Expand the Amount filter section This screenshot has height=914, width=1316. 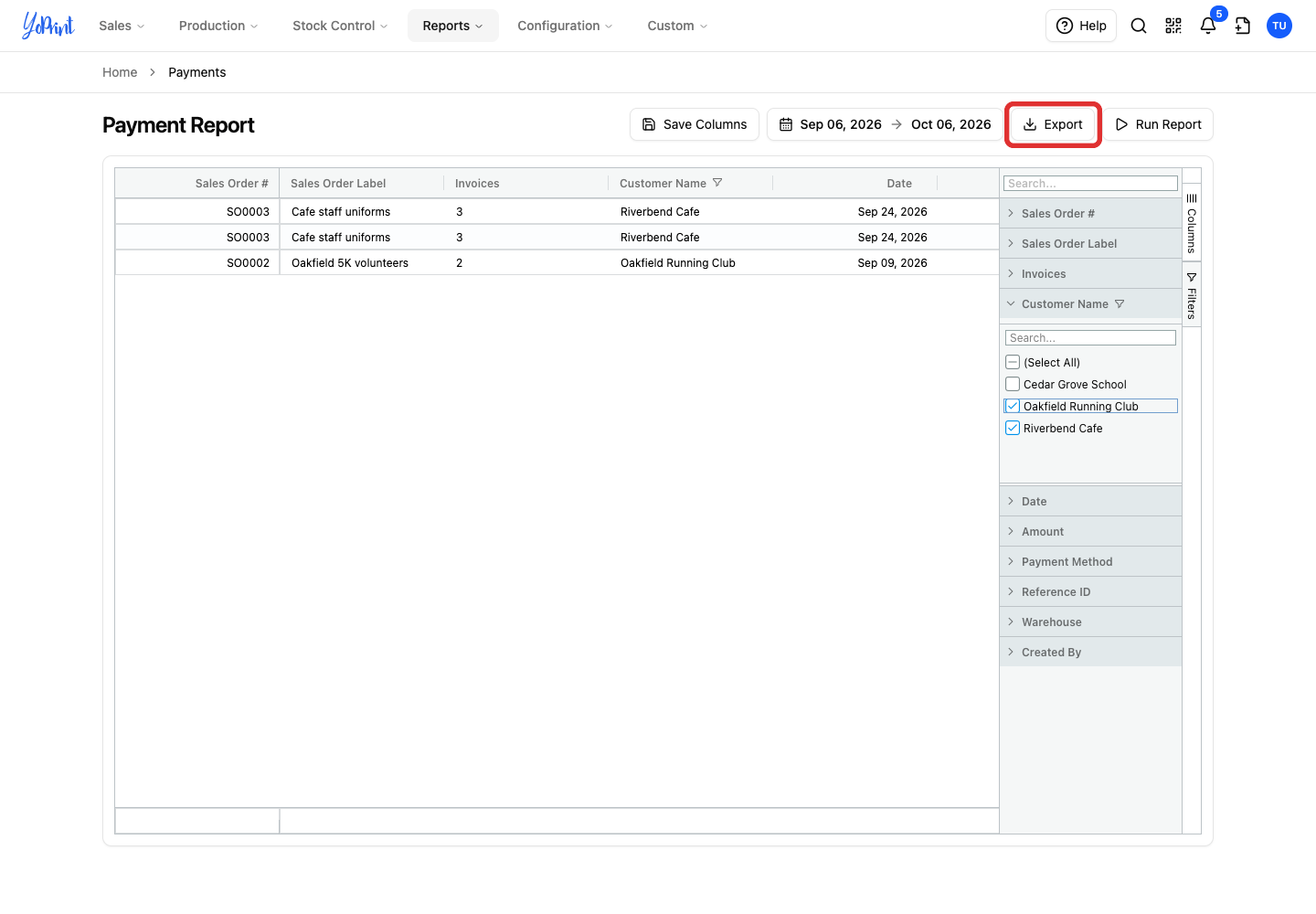1090,531
